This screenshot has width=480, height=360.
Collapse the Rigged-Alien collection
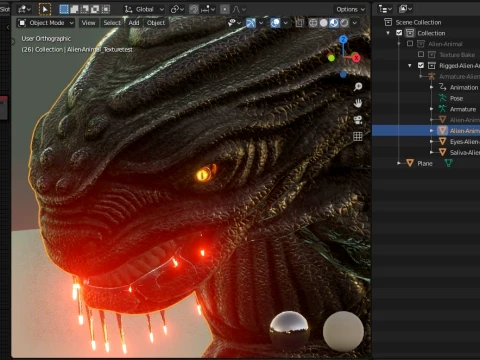[x=410, y=66]
